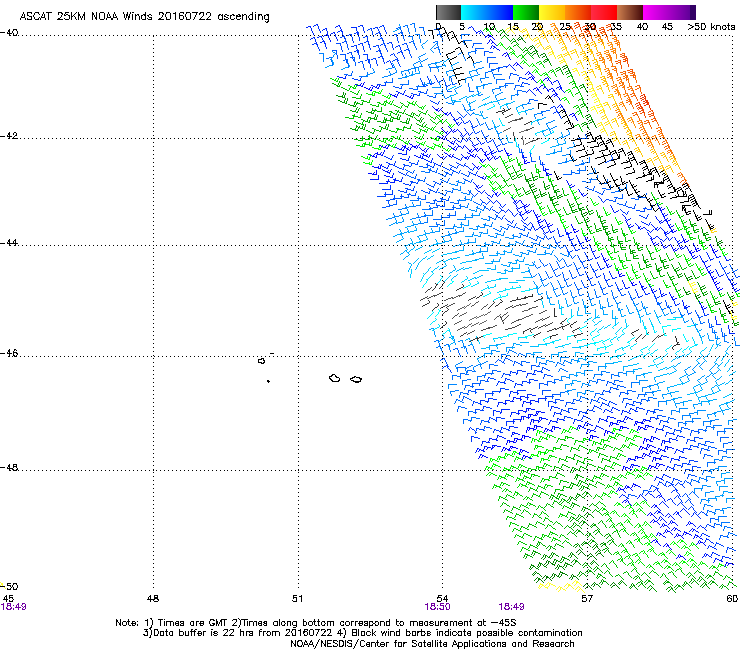
Task: Click the purple '18:50' pass time label
Action: (x=437, y=607)
